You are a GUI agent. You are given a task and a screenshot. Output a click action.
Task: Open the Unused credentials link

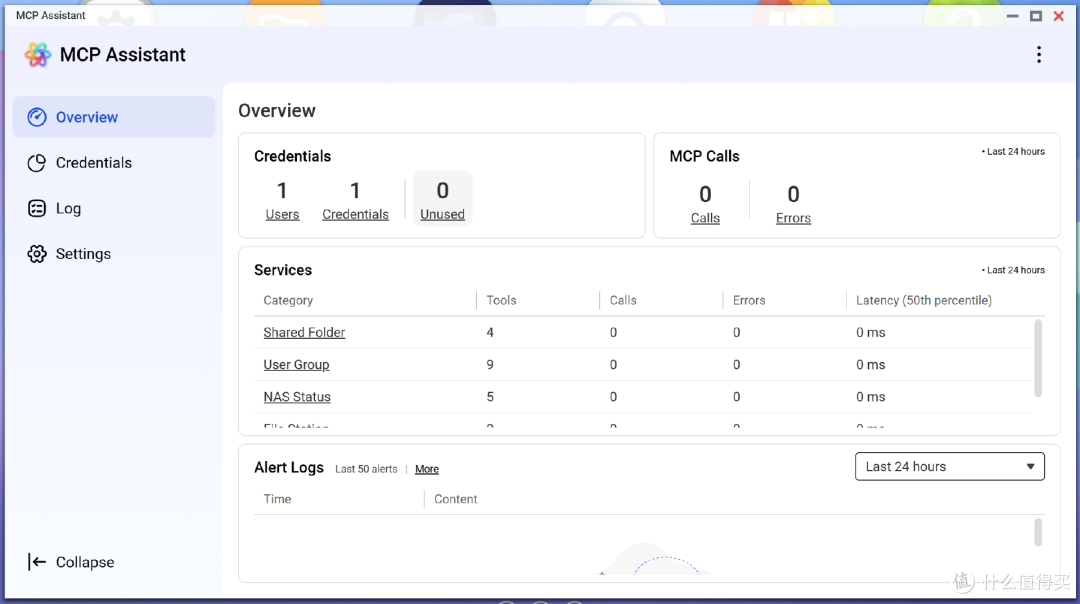(442, 214)
